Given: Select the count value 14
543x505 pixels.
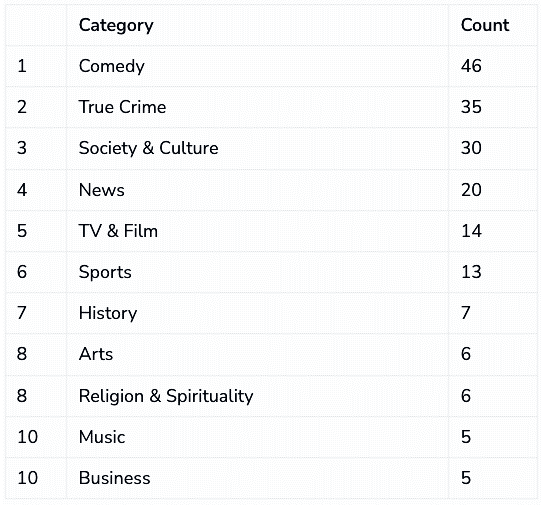Looking at the screenshot, I should 471,231.
